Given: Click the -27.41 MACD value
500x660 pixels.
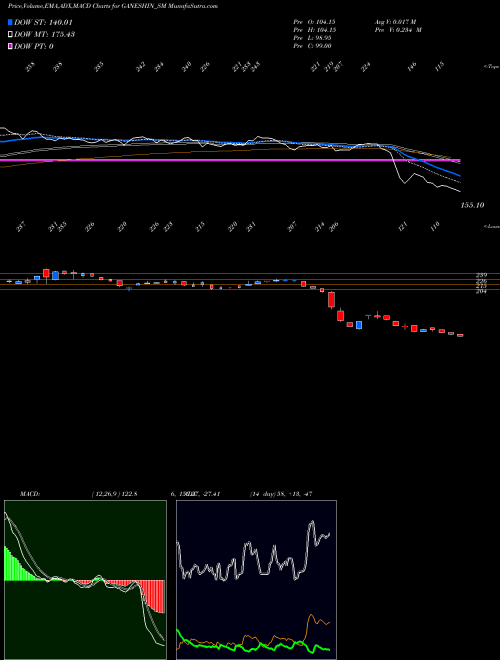Looking at the screenshot, I should (211, 494).
